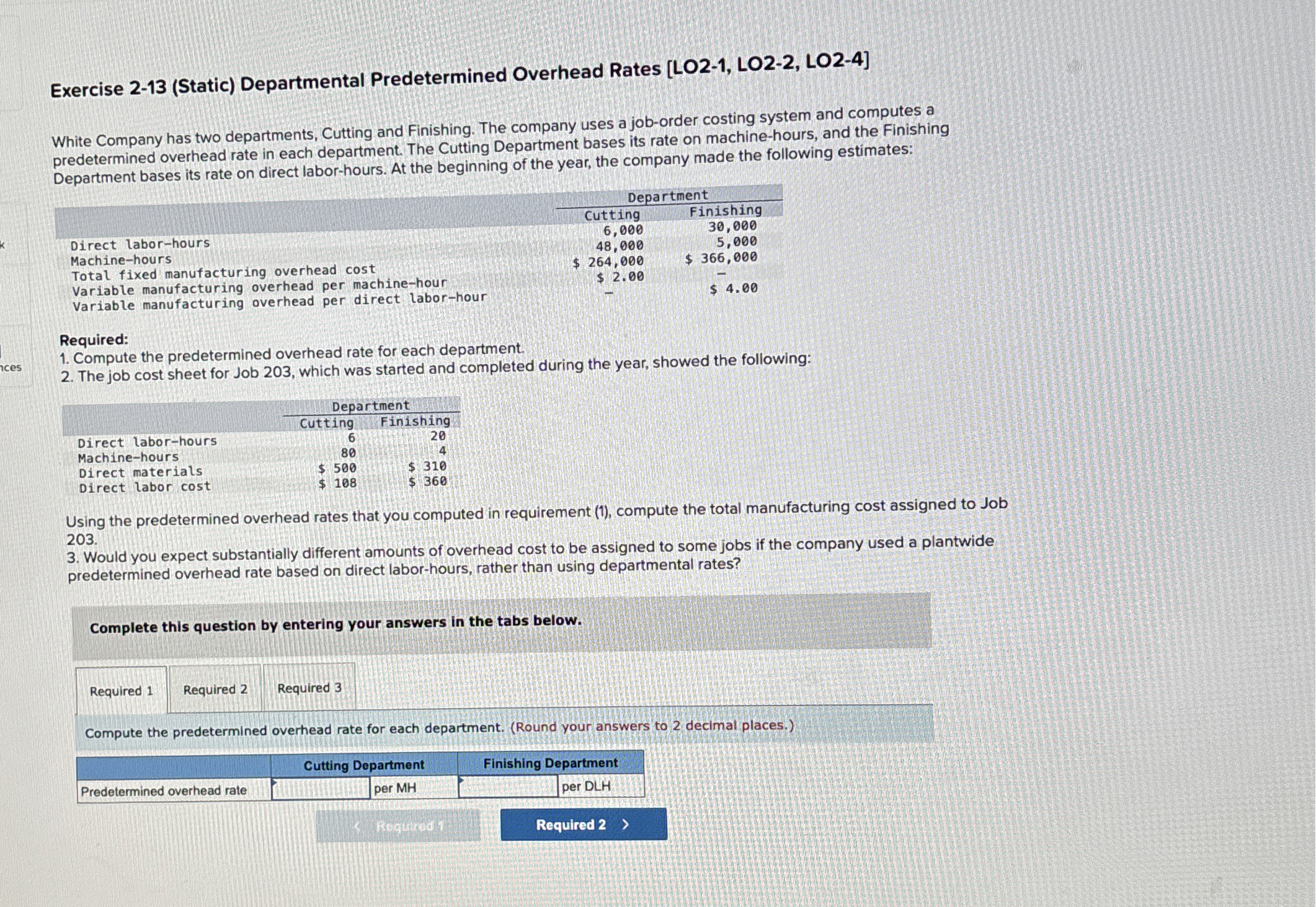Select the 'Predetermined overhead rate' row label
This screenshot has height=907, width=1316.
(164, 790)
